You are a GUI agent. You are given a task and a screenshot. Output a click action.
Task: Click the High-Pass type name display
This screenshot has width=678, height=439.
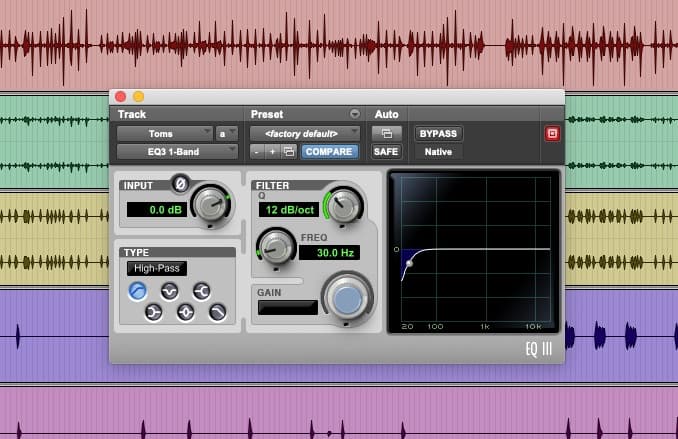pos(157,268)
